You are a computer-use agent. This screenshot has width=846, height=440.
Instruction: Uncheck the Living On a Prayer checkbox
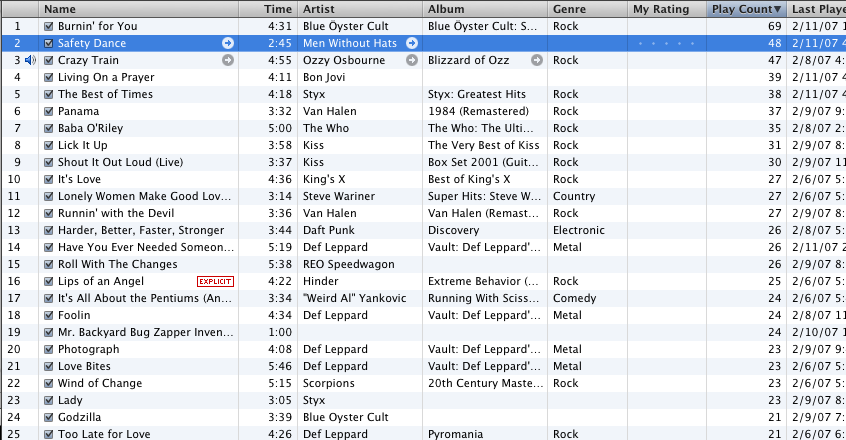[49, 78]
